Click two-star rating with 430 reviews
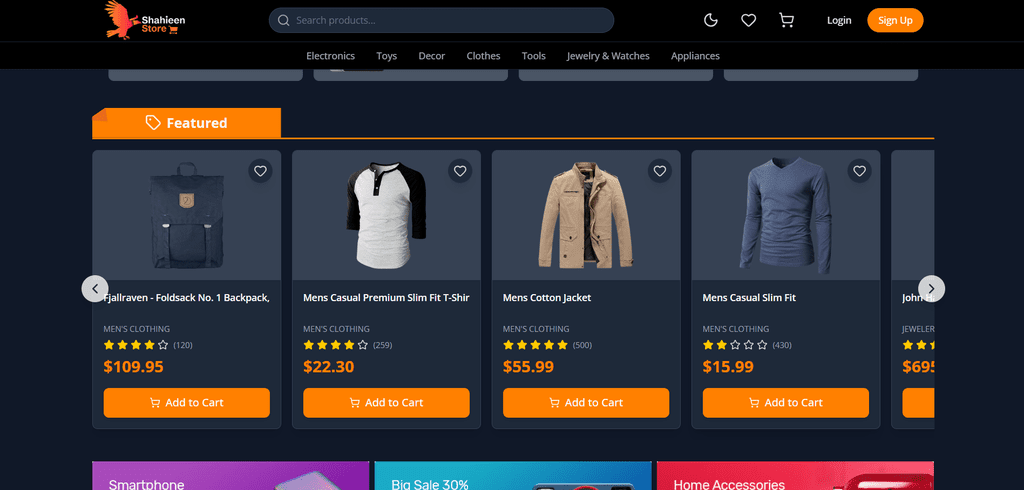Screen dimensions: 1024x490 pyautogui.click(x=735, y=345)
